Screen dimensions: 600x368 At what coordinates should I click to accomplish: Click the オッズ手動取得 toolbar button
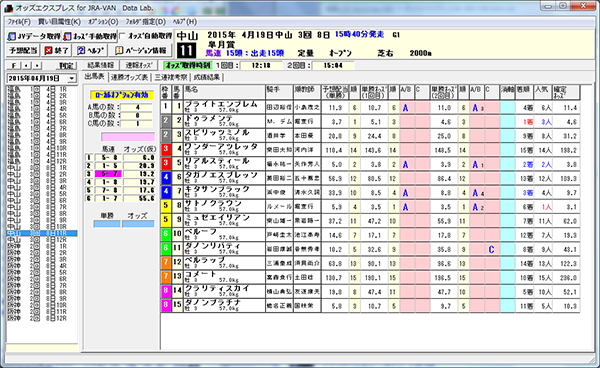tap(90, 37)
